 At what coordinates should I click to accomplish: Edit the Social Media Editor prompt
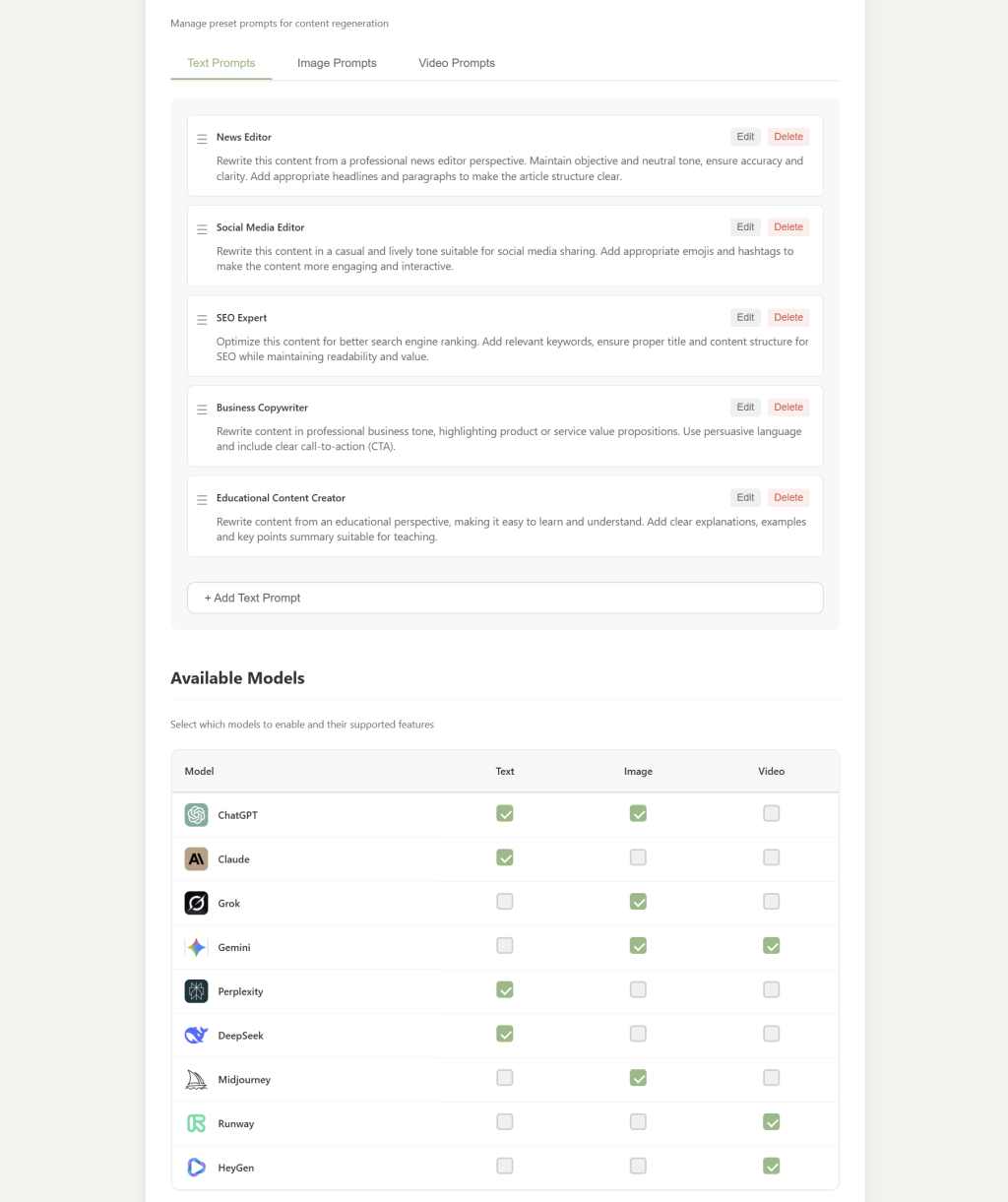pyautogui.click(x=745, y=227)
